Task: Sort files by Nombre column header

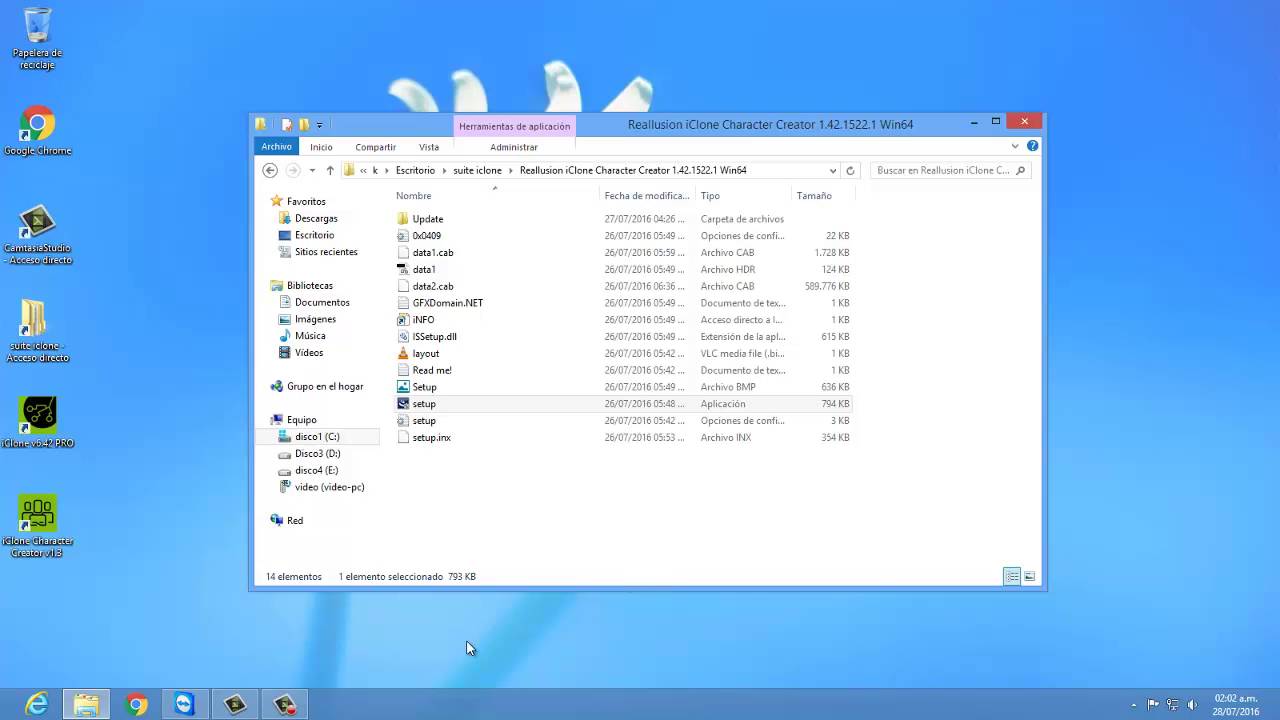Action: [414, 196]
